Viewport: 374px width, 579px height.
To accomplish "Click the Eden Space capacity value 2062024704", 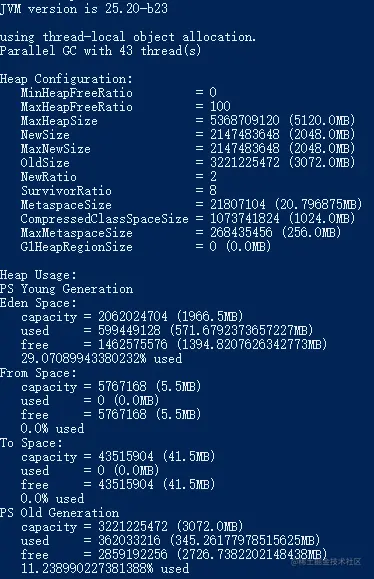I will 133,316.
